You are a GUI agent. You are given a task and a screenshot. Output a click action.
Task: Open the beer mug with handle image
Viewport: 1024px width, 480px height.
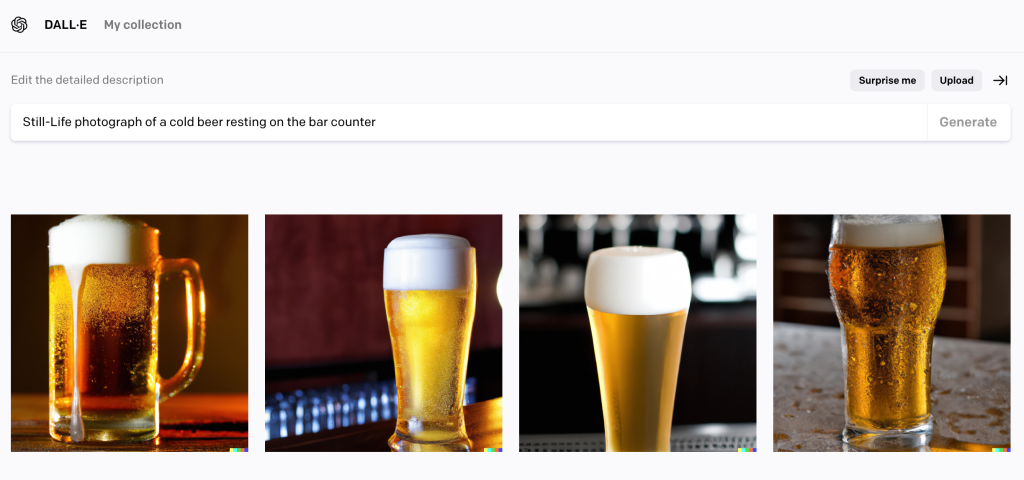click(129, 333)
